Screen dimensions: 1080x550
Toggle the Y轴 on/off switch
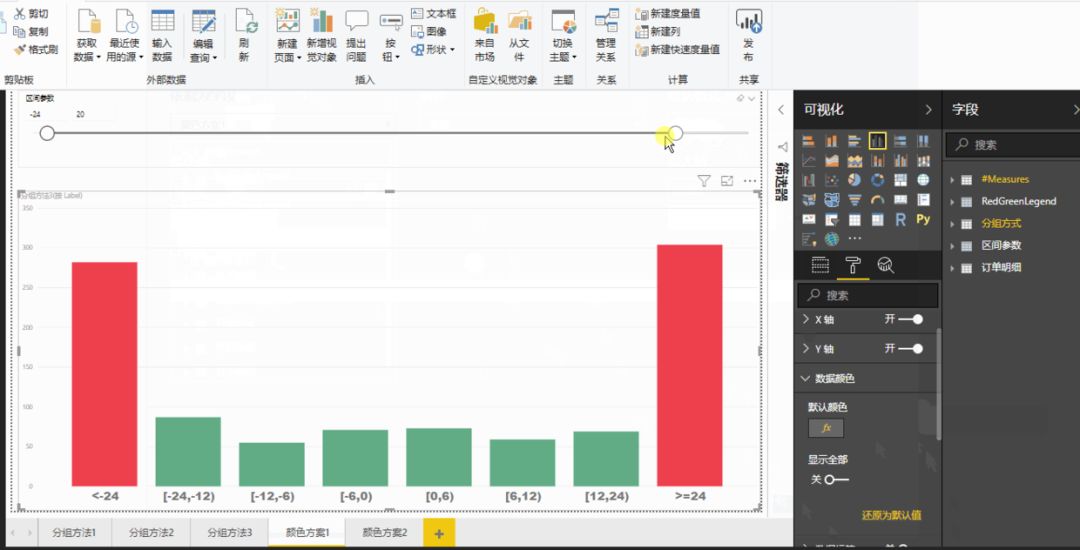tap(911, 349)
